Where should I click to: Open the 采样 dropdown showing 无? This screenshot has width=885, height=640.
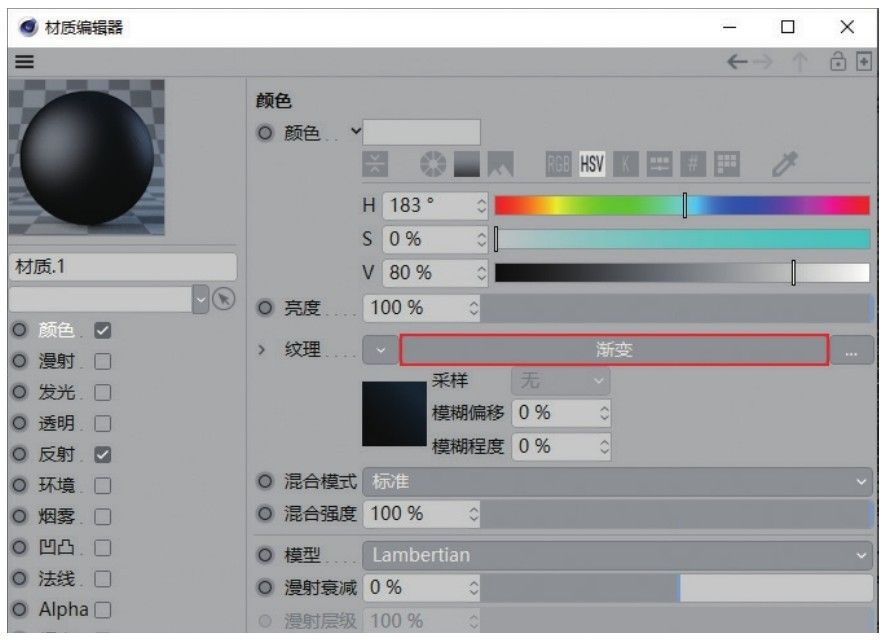click(x=560, y=380)
